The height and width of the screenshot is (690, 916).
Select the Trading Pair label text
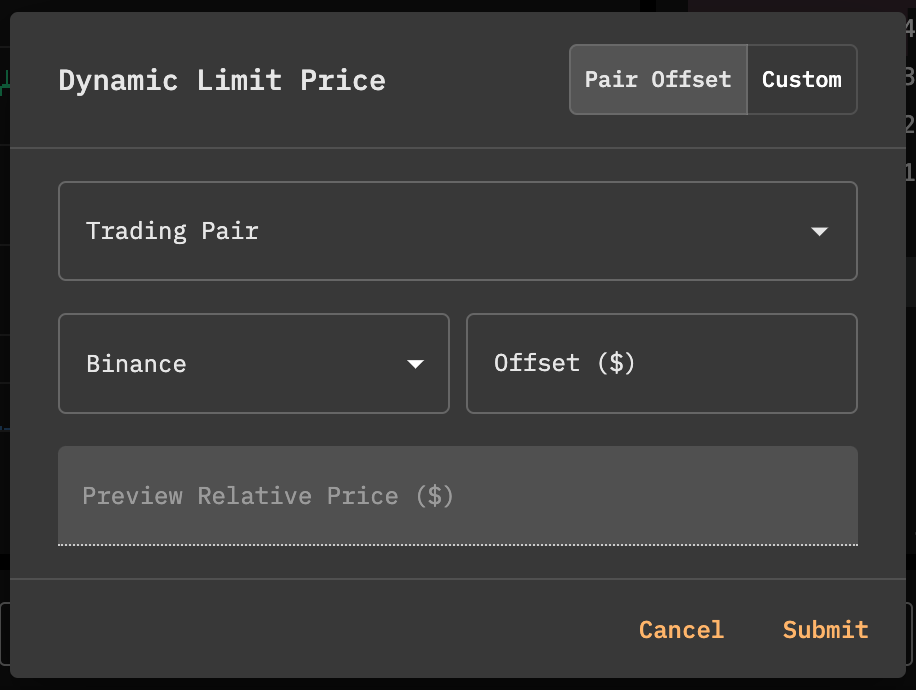172,231
